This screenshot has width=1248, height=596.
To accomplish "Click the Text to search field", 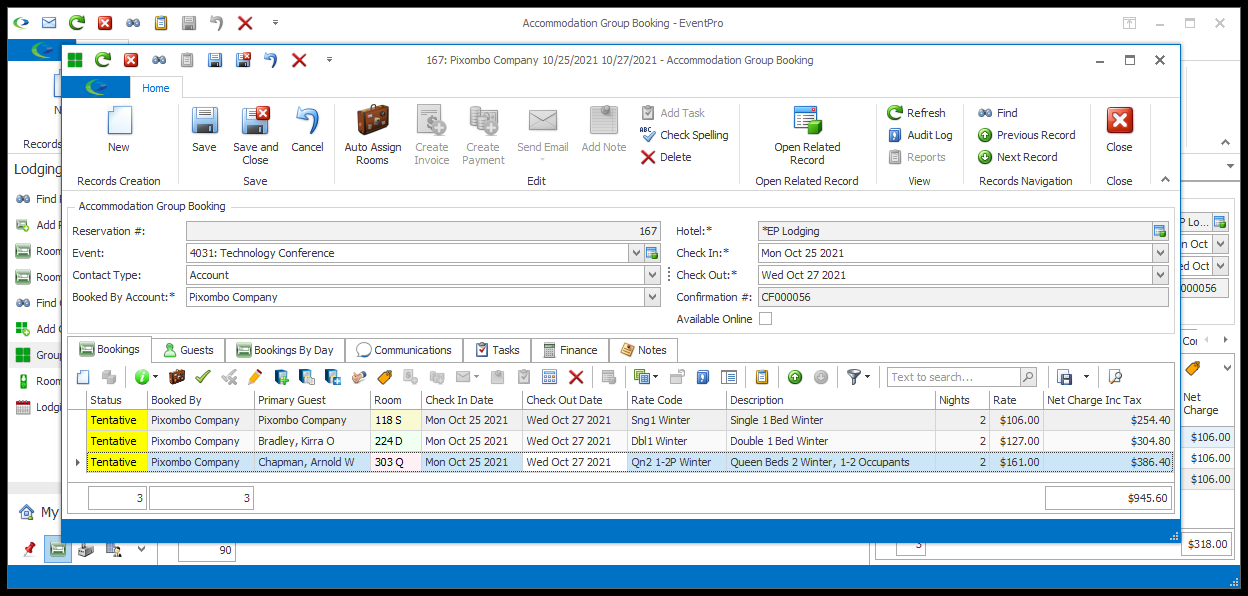I will [x=953, y=377].
